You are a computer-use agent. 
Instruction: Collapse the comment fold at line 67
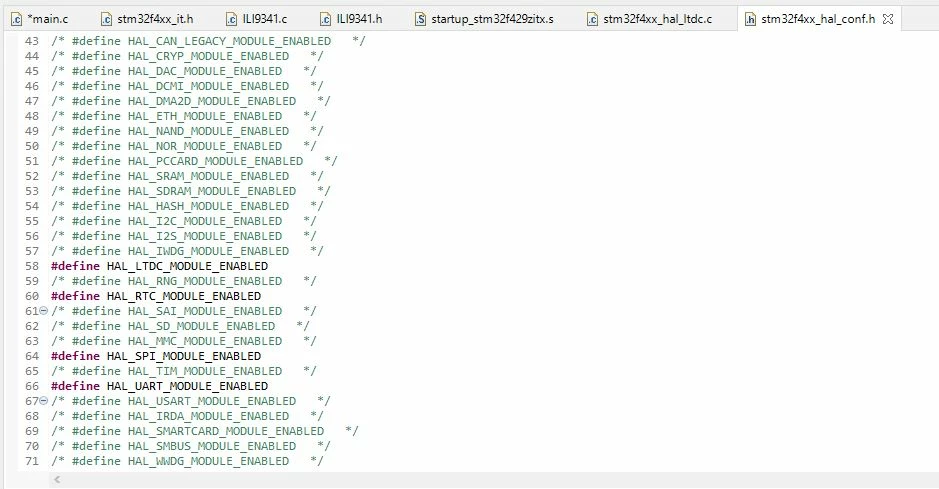click(x=43, y=400)
